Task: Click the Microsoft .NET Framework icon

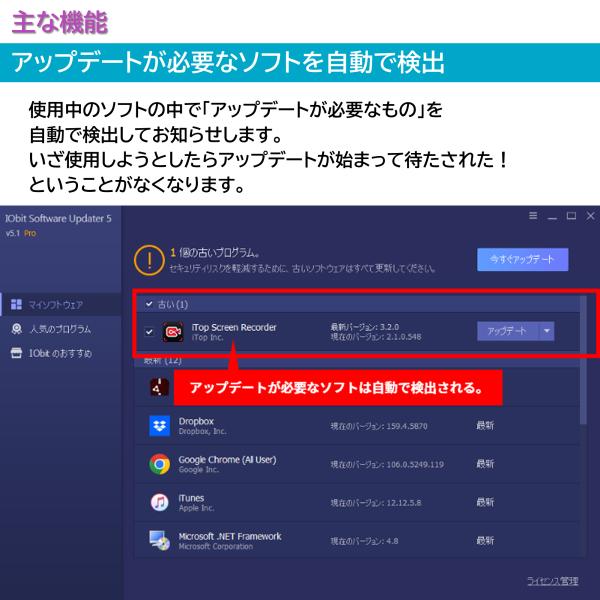Action: pyautogui.click(x=158, y=540)
